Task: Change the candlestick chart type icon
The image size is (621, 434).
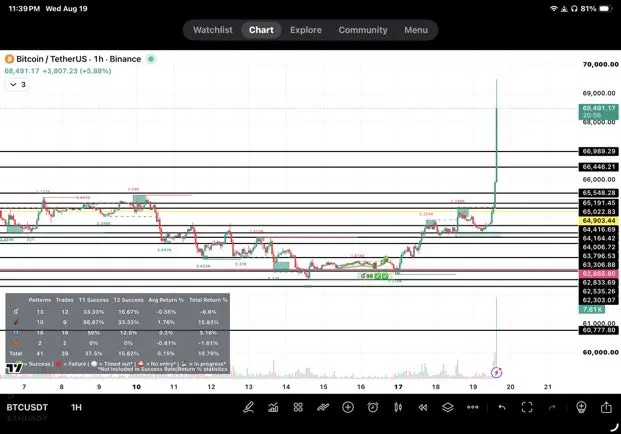Action: point(398,407)
